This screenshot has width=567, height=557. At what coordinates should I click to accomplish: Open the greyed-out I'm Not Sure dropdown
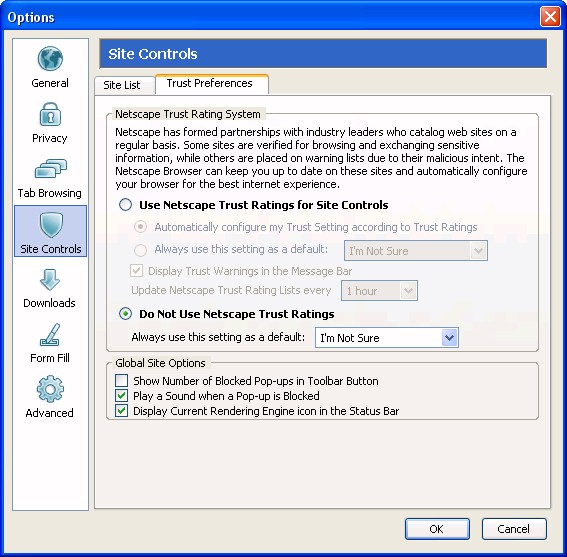tap(416, 251)
